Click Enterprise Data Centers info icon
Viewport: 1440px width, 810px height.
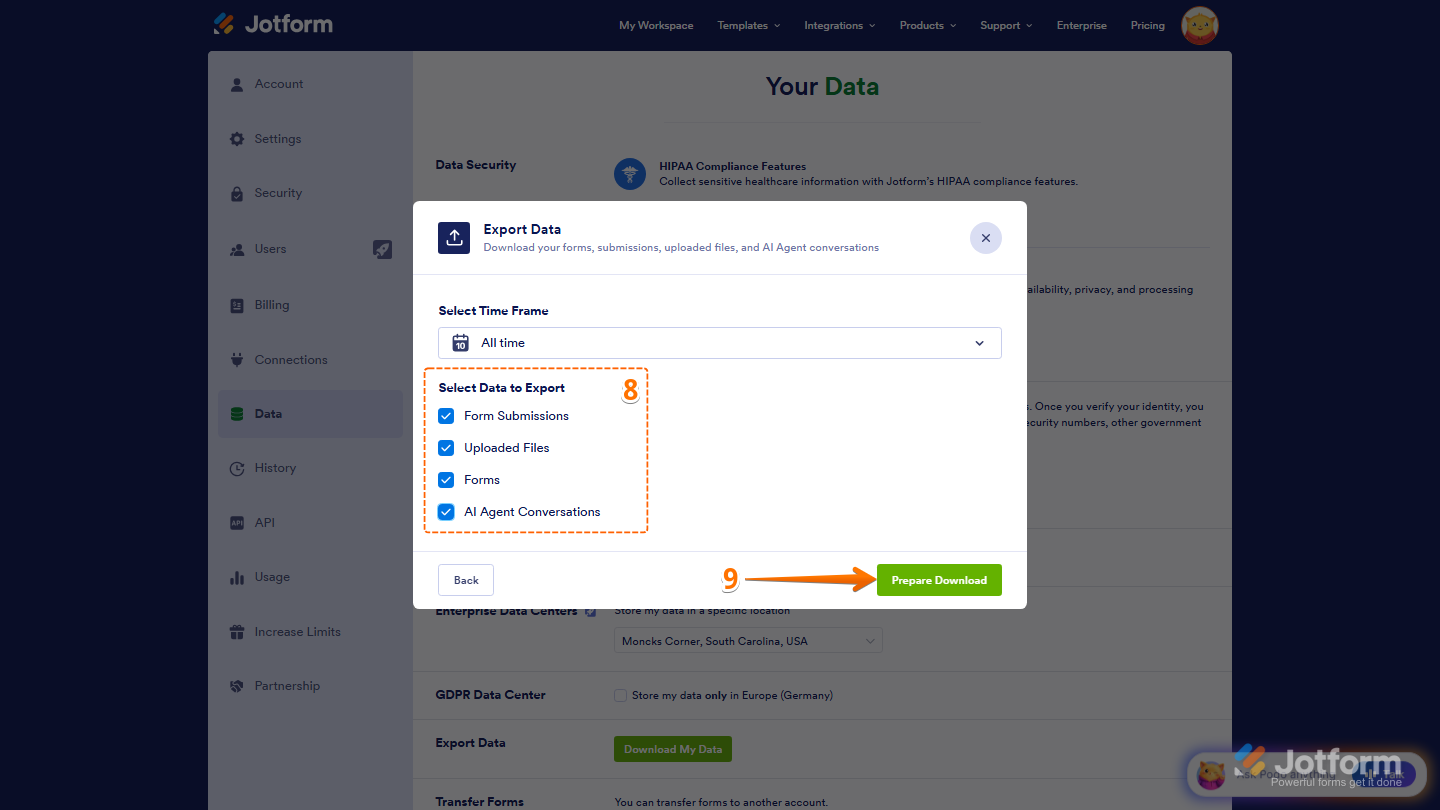[x=591, y=611]
